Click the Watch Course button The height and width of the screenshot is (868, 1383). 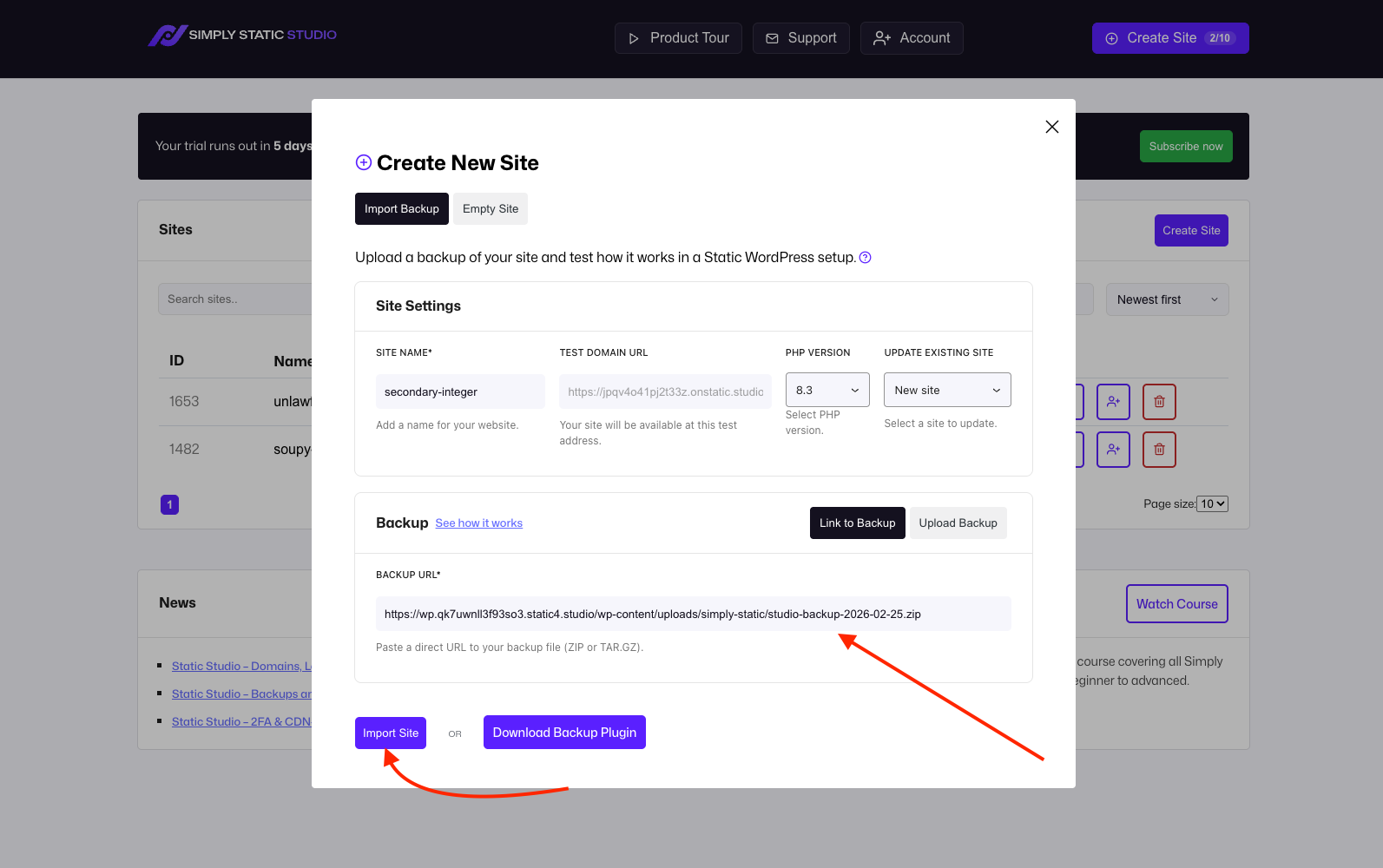1177,604
